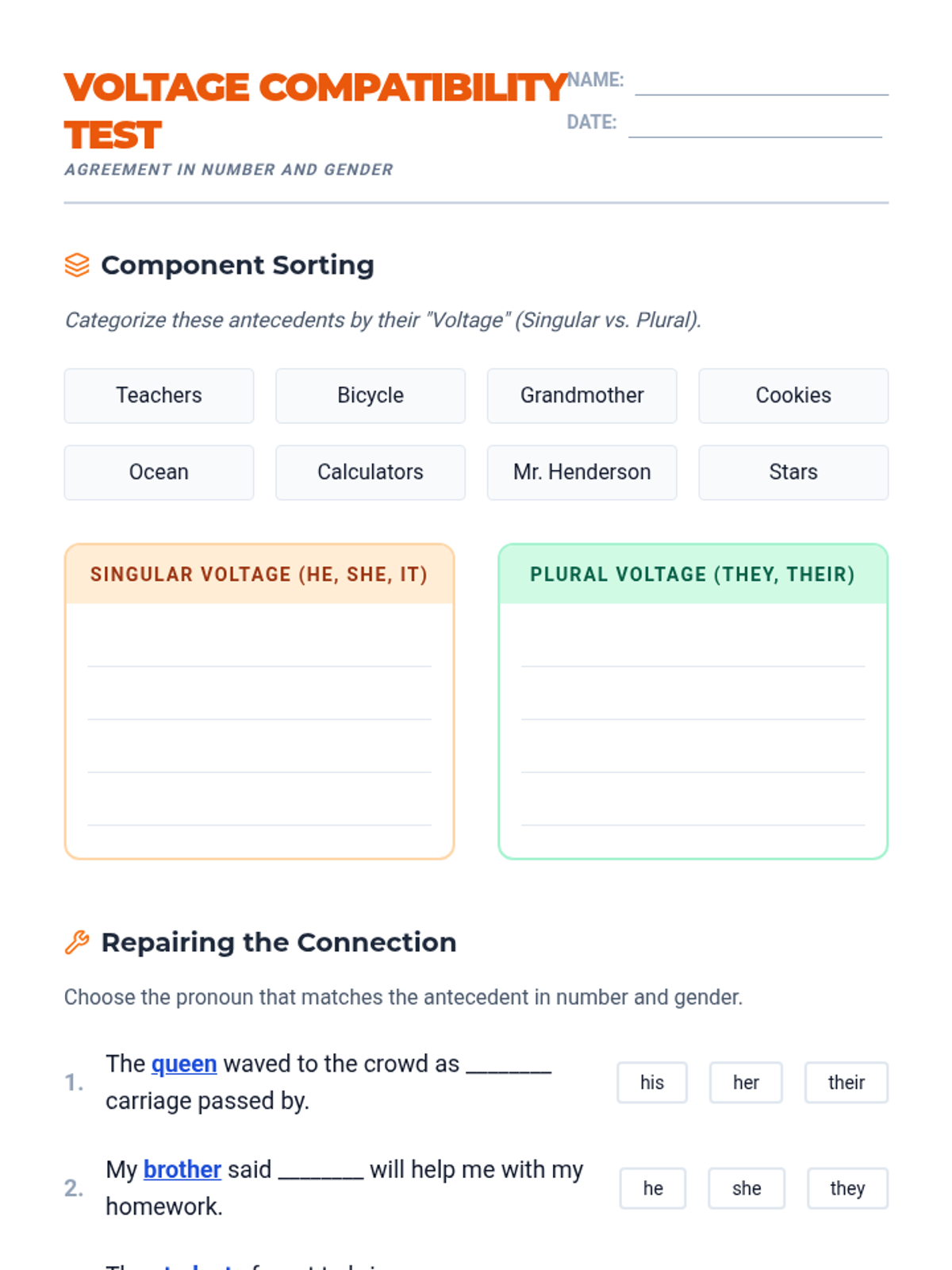The image size is (952, 1270).
Task: Choose the 'Grandmother' word chip
Action: (582, 395)
